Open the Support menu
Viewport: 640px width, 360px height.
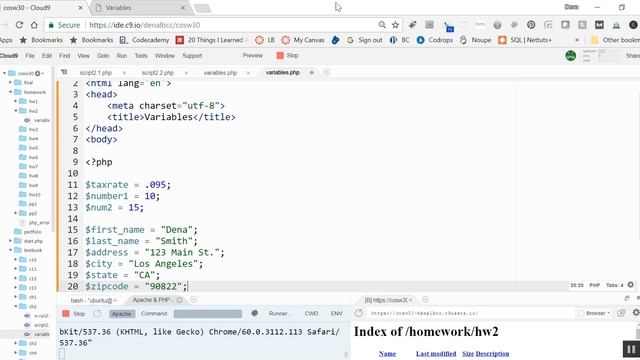(x=192, y=56)
